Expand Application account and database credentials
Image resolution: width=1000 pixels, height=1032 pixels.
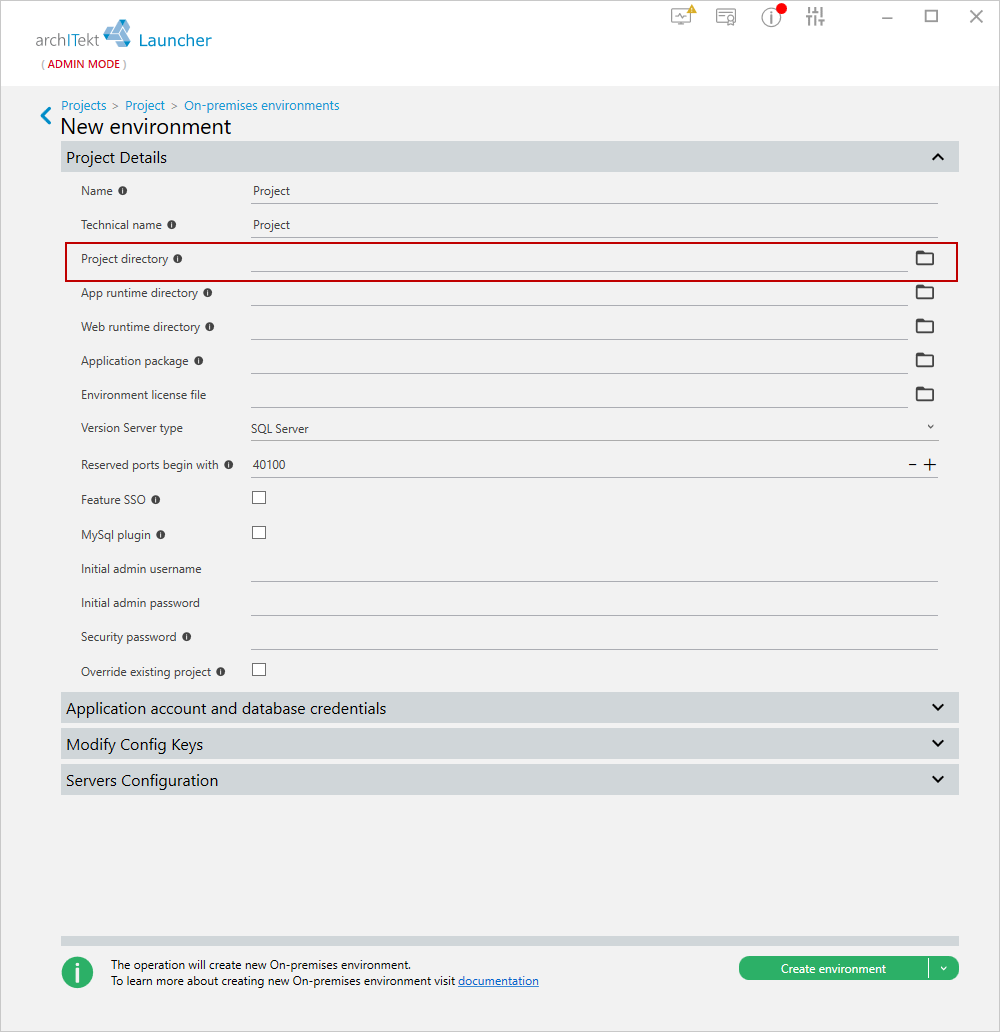pyautogui.click(x=510, y=708)
